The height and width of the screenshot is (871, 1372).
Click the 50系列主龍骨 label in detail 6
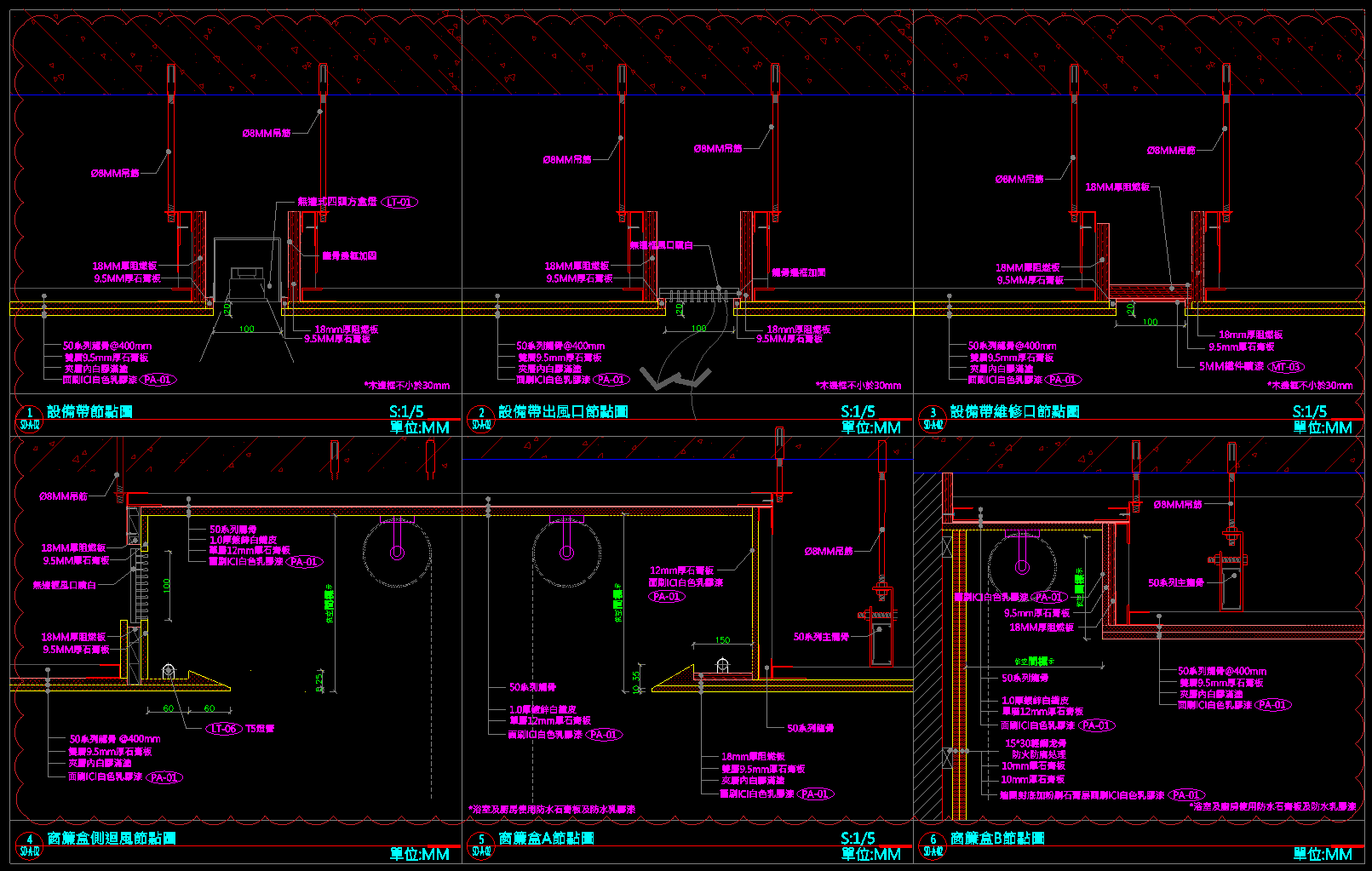1176,583
